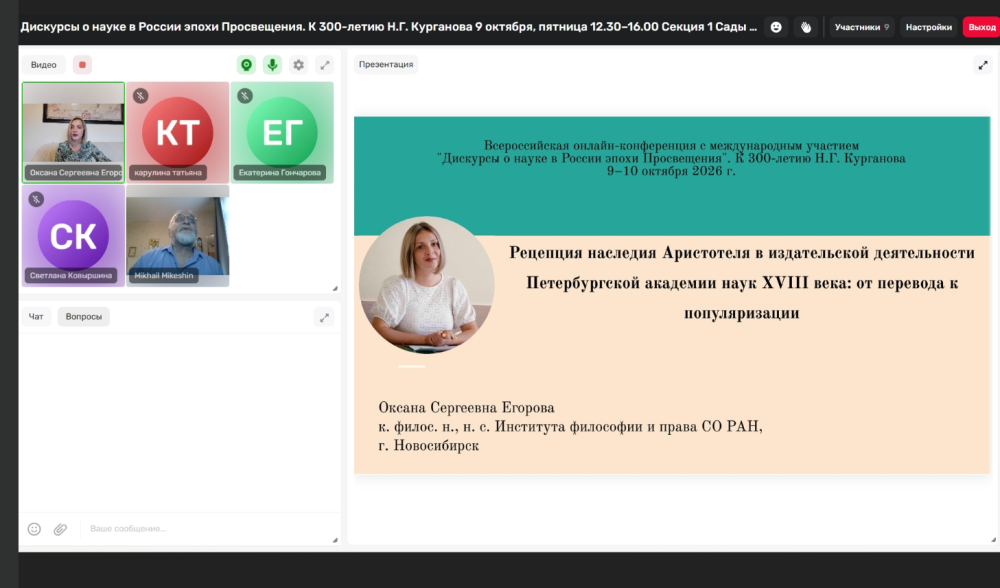Switch to the Чат tab
The height and width of the screenshot is (588, 1000).
pos(36,316)
